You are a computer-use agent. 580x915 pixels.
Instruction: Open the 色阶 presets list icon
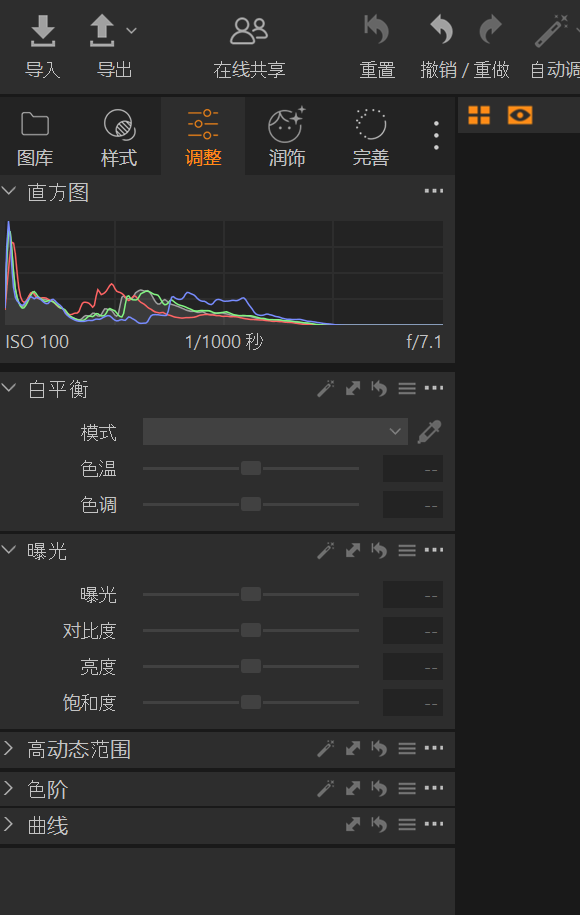coord(407,789)
